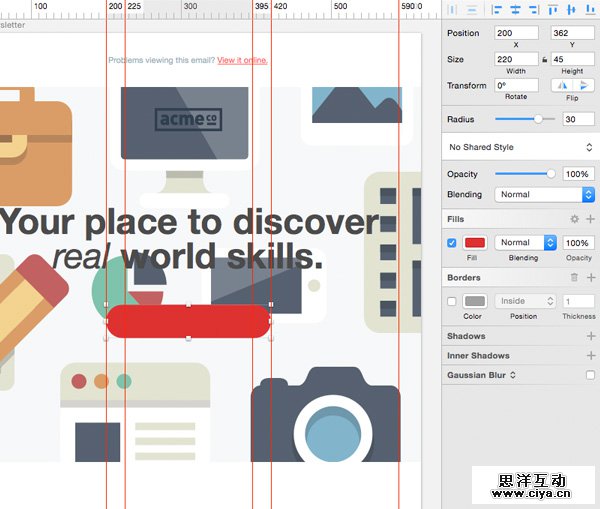This screenshot has height=509, width=600.
Task: Open the No Shared Style dropdown
Action: click(x=520, y=147)
